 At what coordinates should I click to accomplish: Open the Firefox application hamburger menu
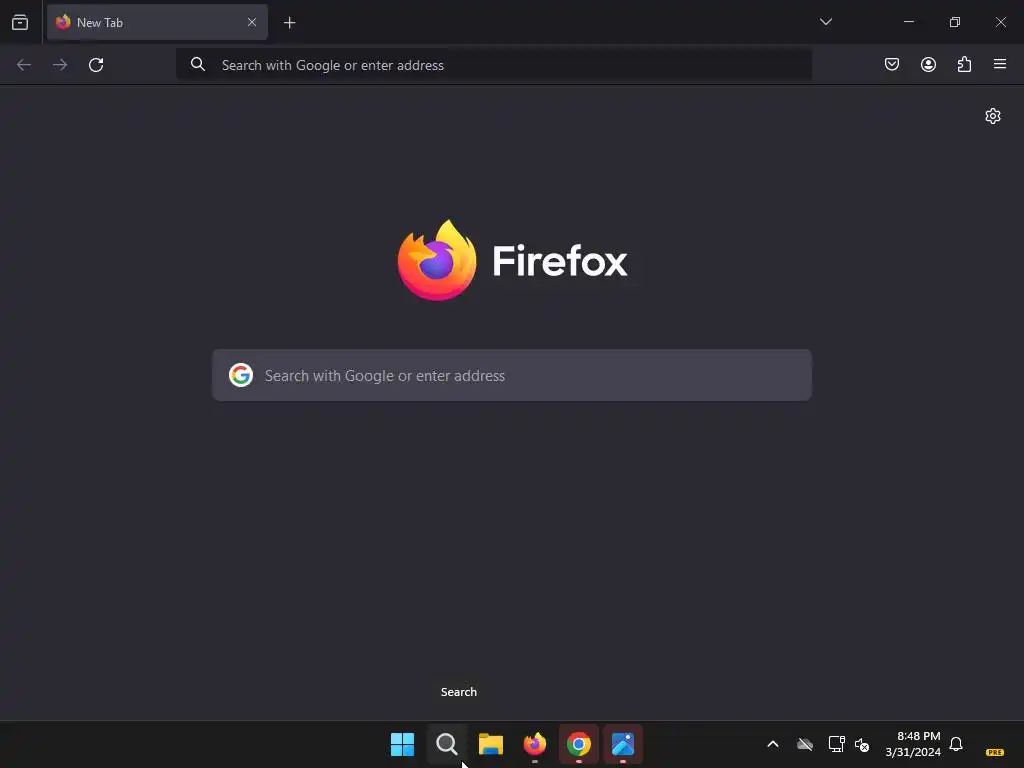click(x=1000, y=64)
